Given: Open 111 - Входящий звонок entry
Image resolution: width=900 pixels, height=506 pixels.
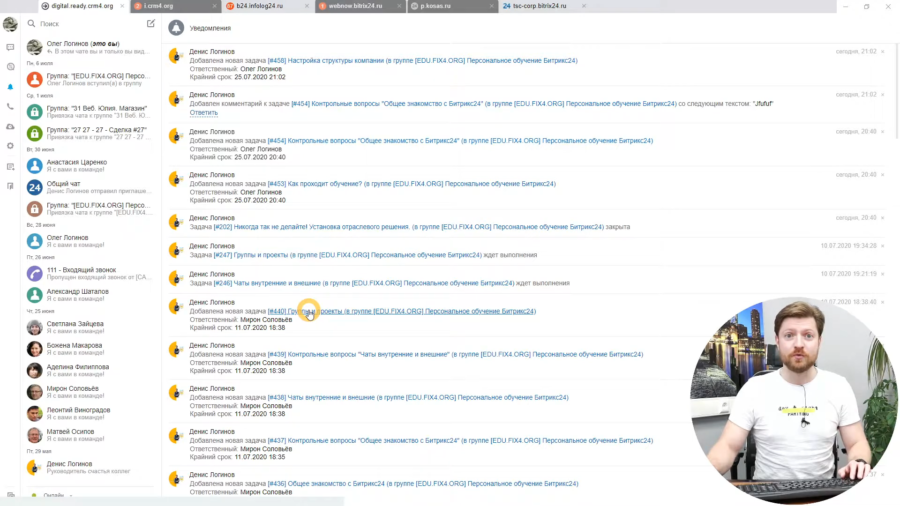Looking at the screenshot, I should [x=89, y=273].
